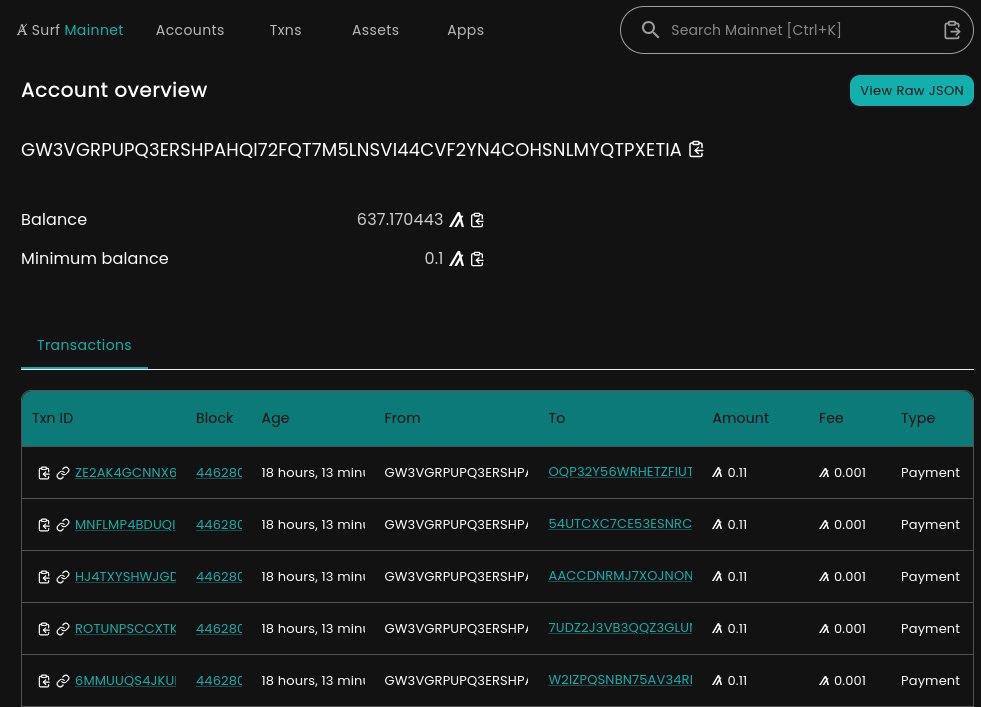Click the Account overview heading
Viewport: 981px width, 707px height.
pyautogui.click(x=114, y=90)
